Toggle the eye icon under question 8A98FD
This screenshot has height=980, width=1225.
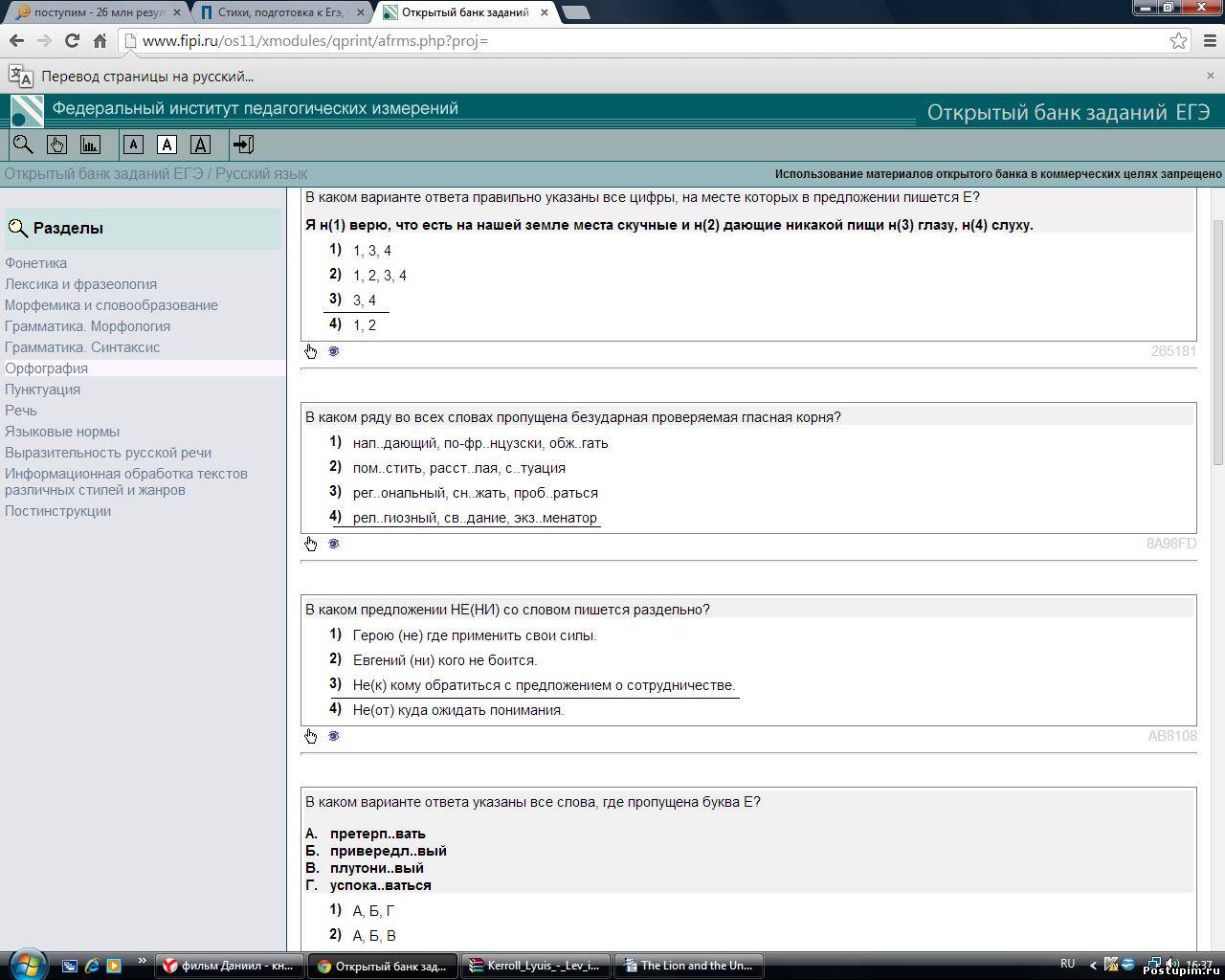coord(334,544)
